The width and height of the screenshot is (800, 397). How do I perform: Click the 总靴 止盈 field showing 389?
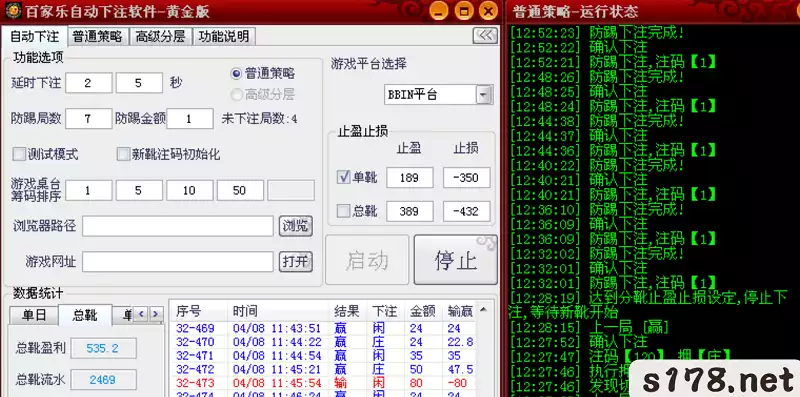pyautogui.click(x=410, y=211)
